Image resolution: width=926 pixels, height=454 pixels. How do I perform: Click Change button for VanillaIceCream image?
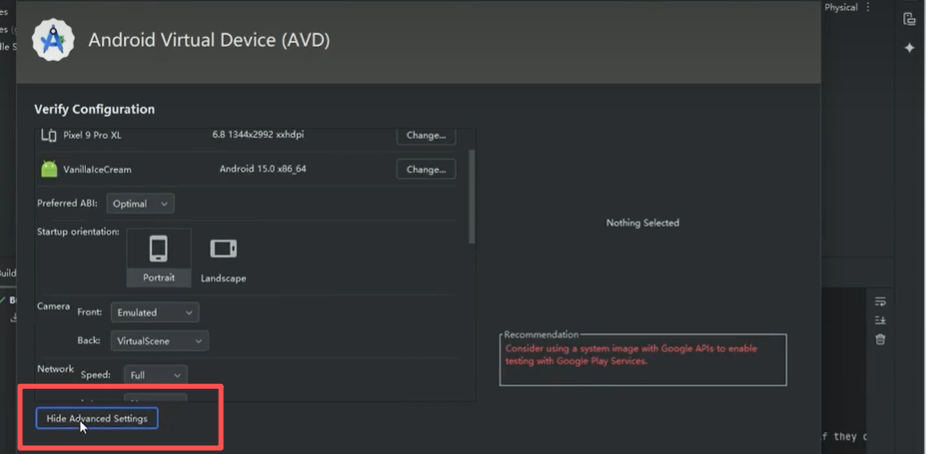coord(426,169)
